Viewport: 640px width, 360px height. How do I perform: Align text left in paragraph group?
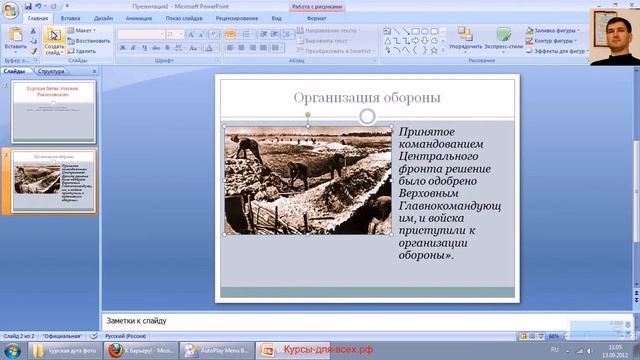click(x=230, y=48)
